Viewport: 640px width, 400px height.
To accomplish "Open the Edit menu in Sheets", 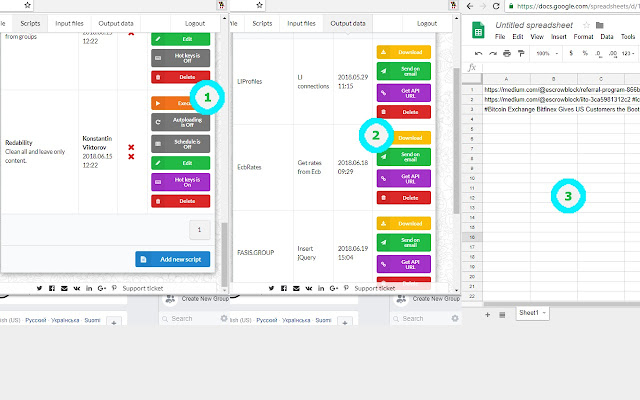I will 518,37.
